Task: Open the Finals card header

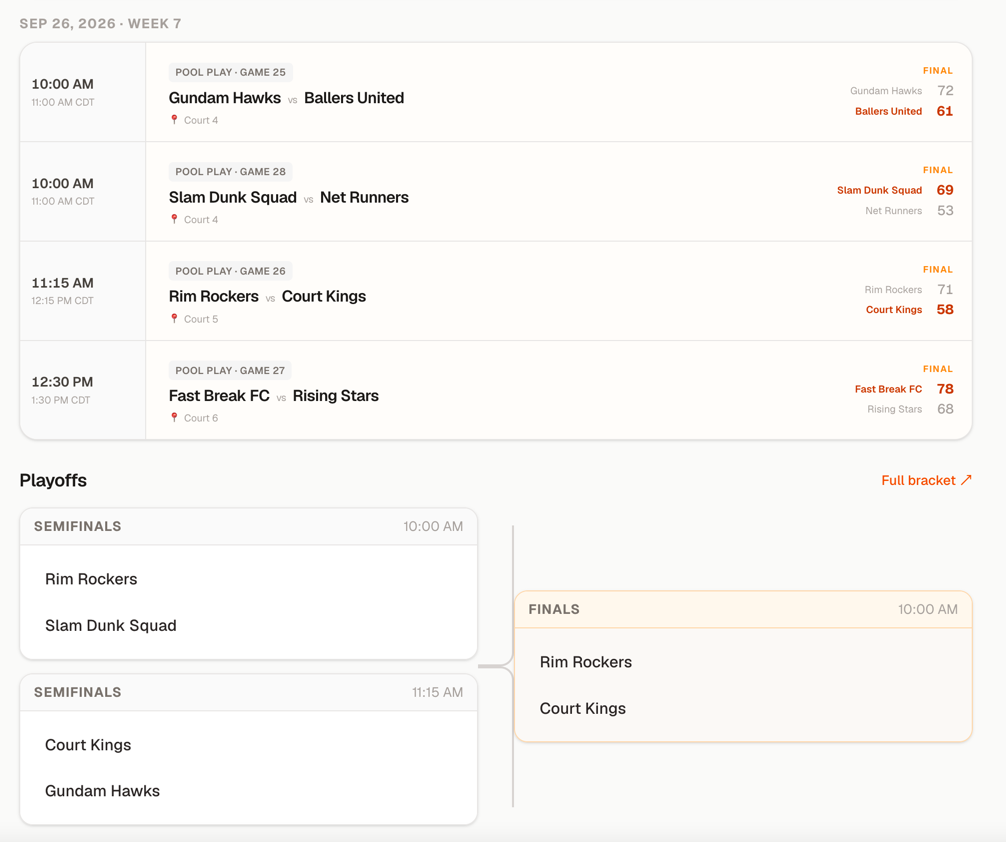Action: [x=743, y=610]
